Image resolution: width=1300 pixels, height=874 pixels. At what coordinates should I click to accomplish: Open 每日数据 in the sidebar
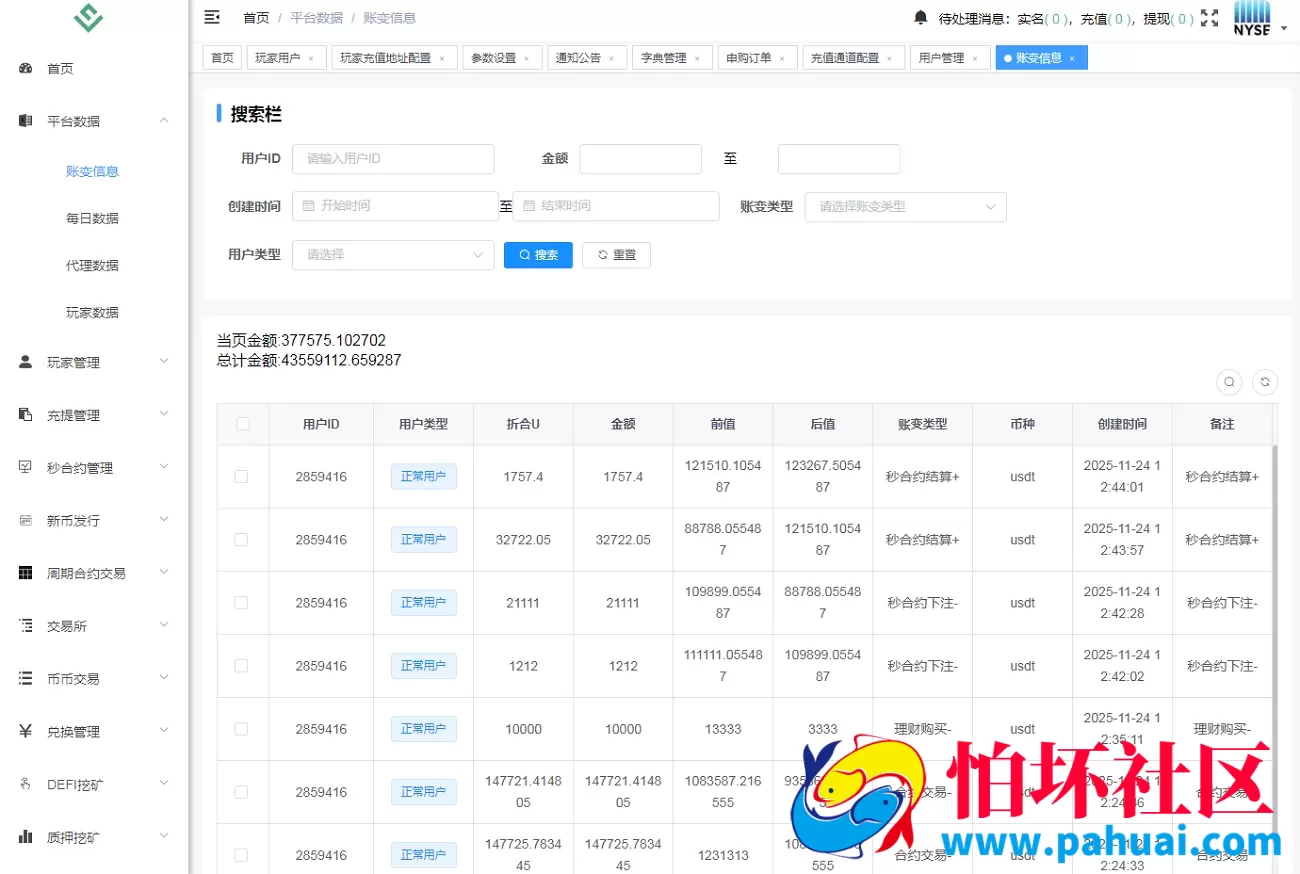pos(92,218)
